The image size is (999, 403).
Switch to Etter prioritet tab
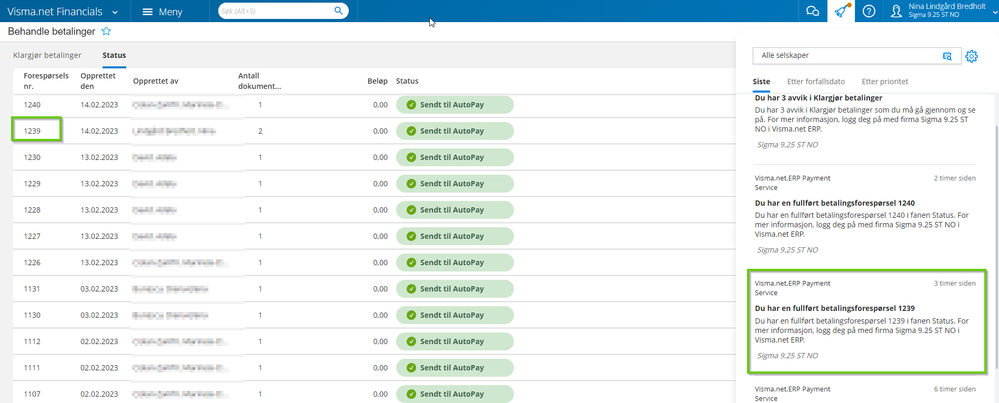pyautogui.click(x=884, y=81)
